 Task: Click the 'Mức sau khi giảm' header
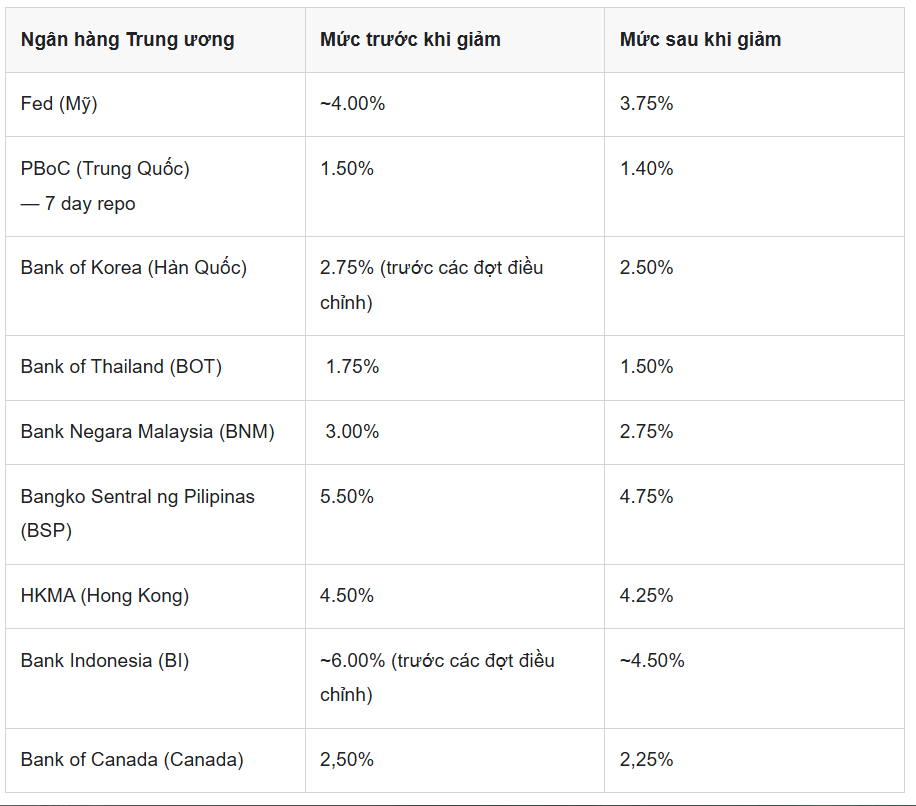[700, 40]
